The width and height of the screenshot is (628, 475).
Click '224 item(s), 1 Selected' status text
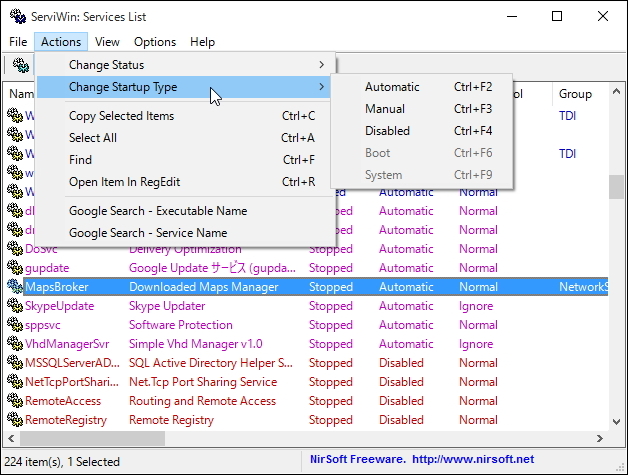[x=62, y=462]
